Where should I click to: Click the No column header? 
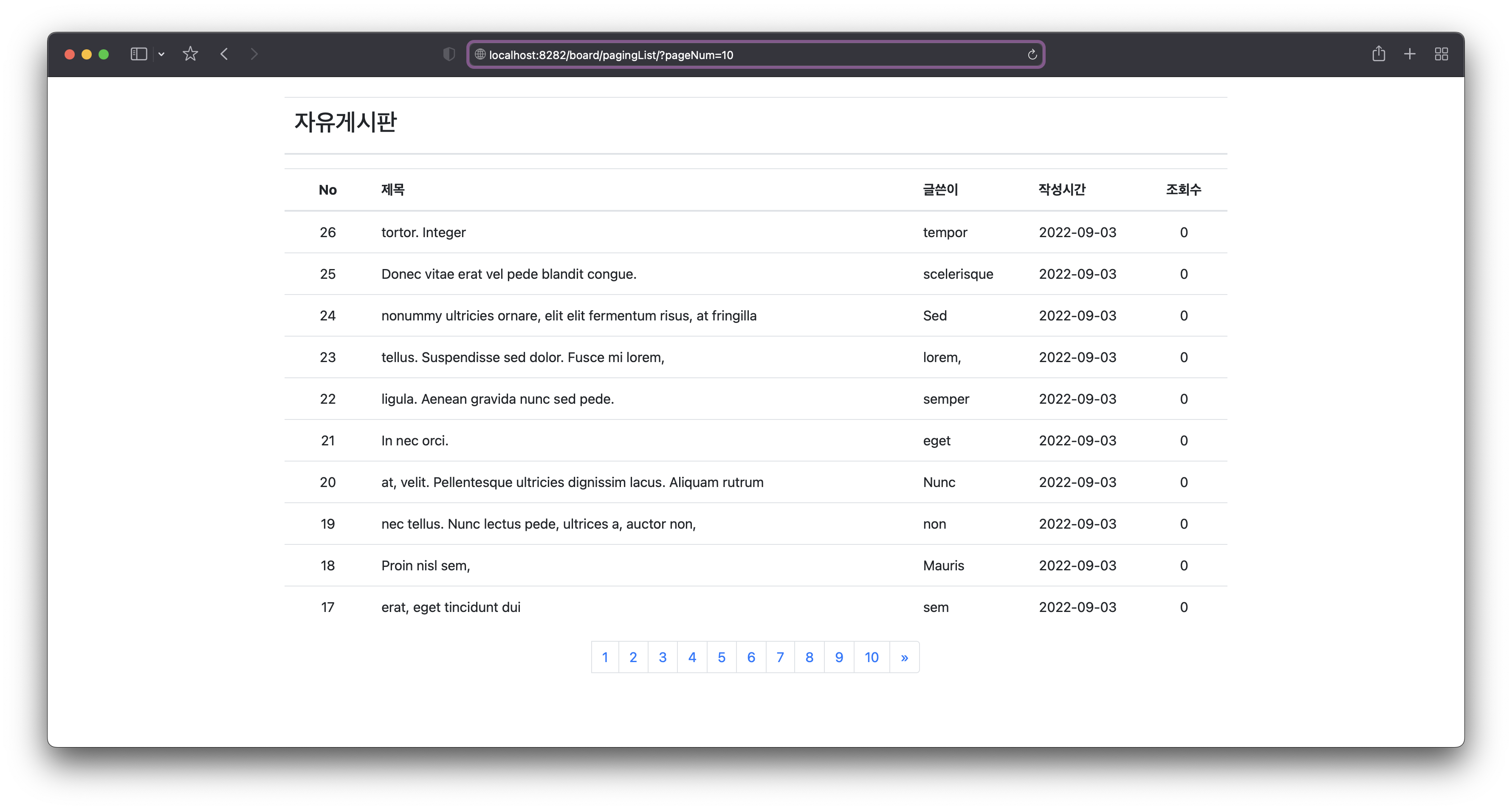(x=327, y=190)
